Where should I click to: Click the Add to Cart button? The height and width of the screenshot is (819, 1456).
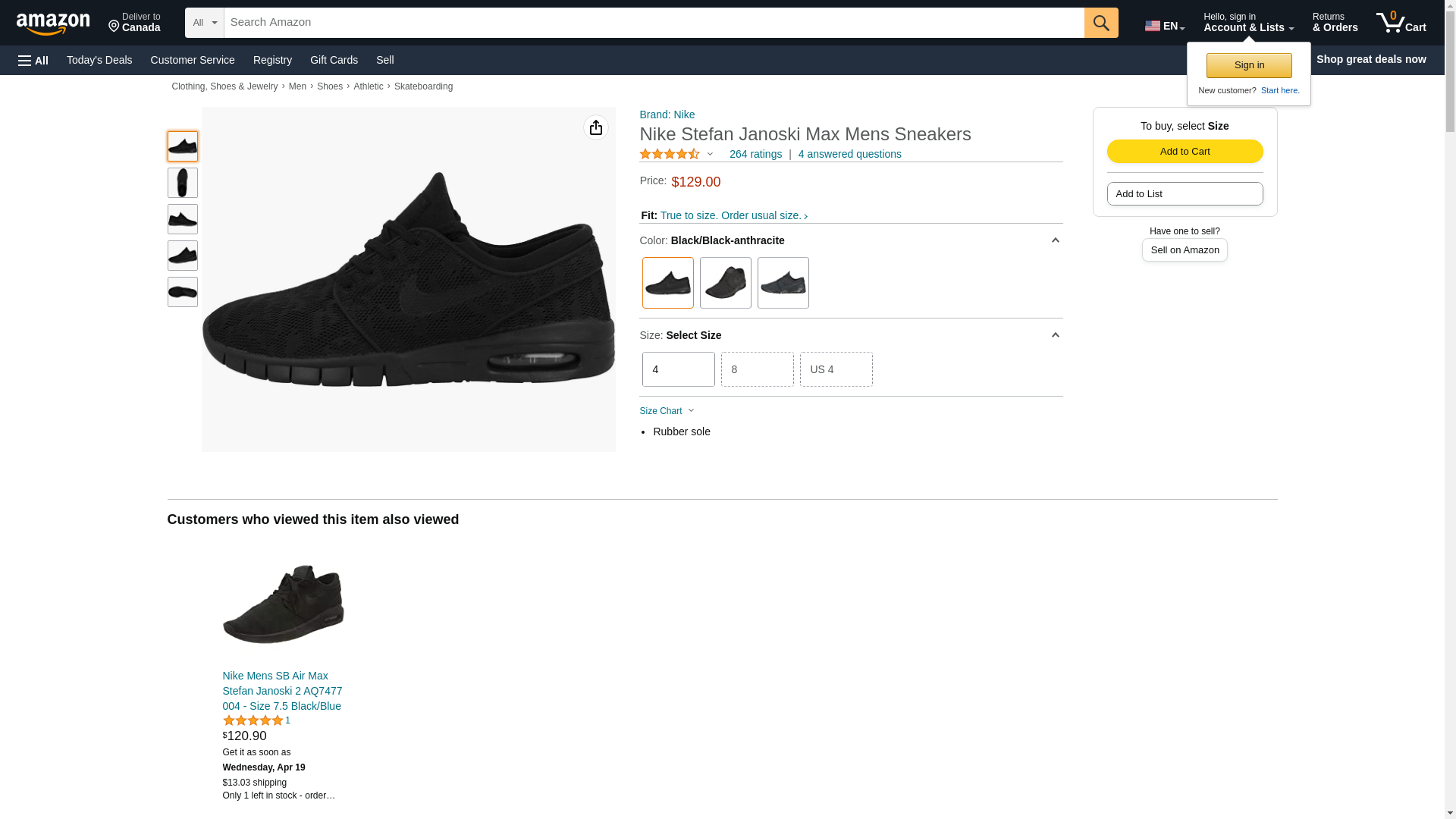(1185, 151)
